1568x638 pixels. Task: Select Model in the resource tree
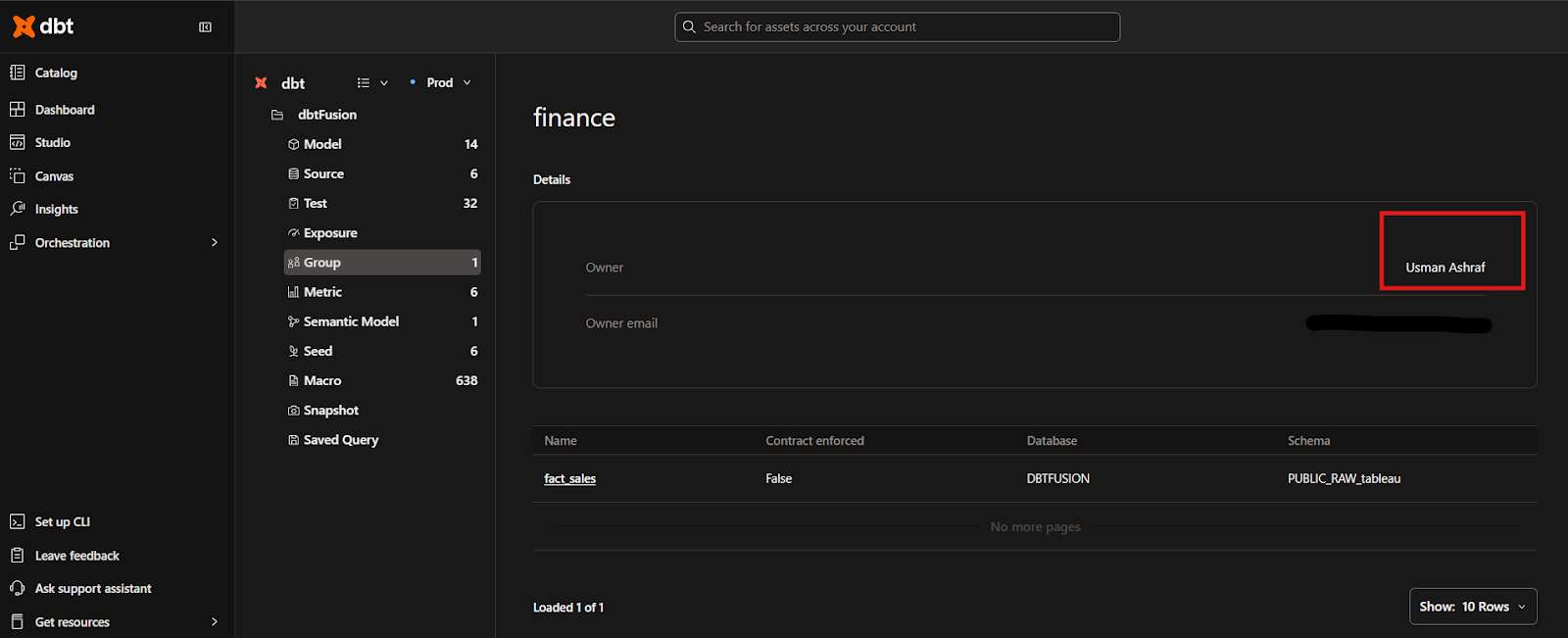(x=322, y=144)
